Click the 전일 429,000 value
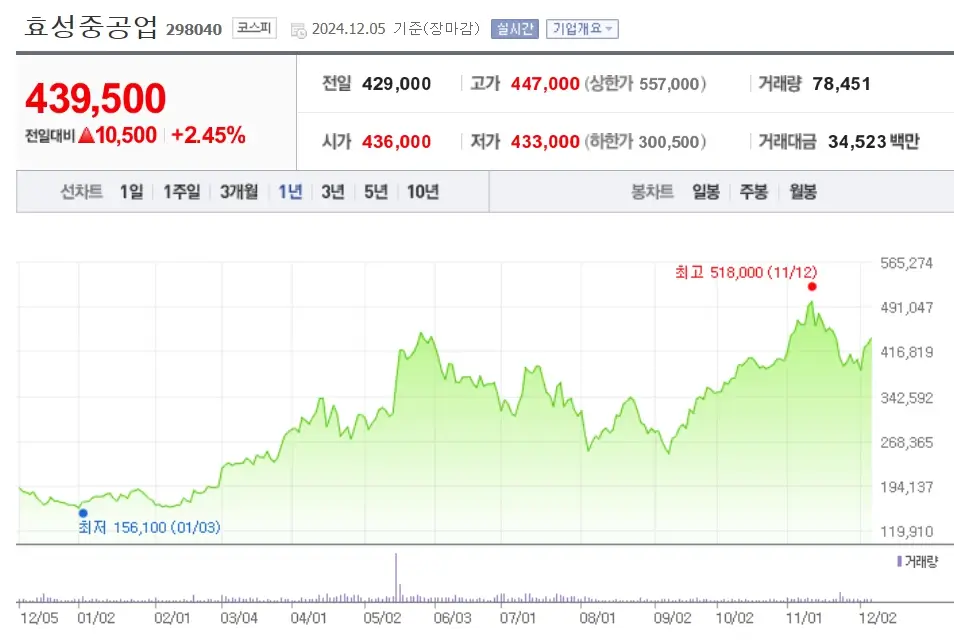 click(396, 84)
